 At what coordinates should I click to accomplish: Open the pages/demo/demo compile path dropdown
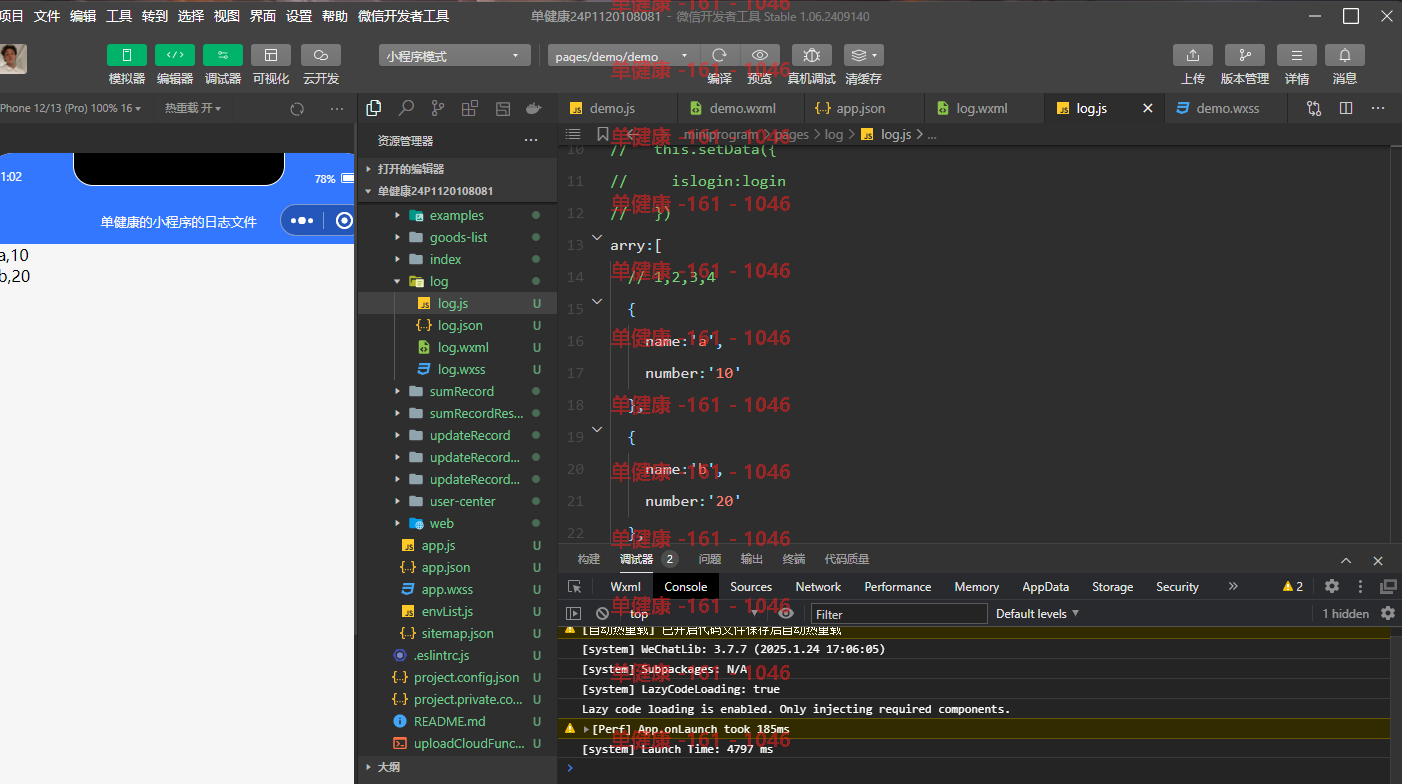pos(624,56)
